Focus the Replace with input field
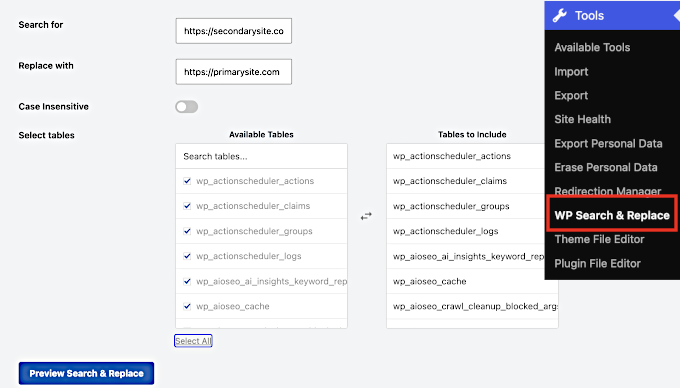This screenshot has width=680, height=388. (x=234, y=72)
